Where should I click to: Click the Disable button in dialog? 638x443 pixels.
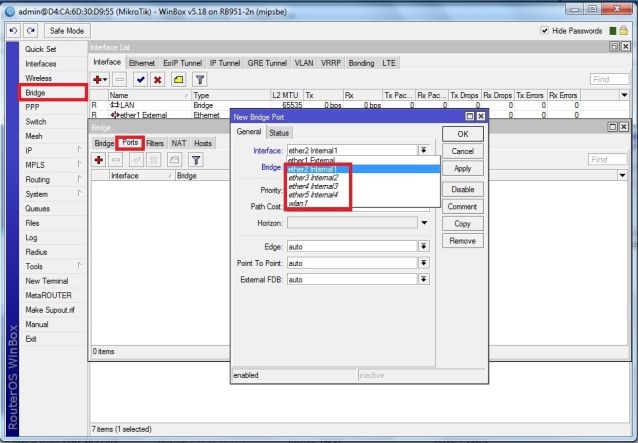(x=463, y=189)
